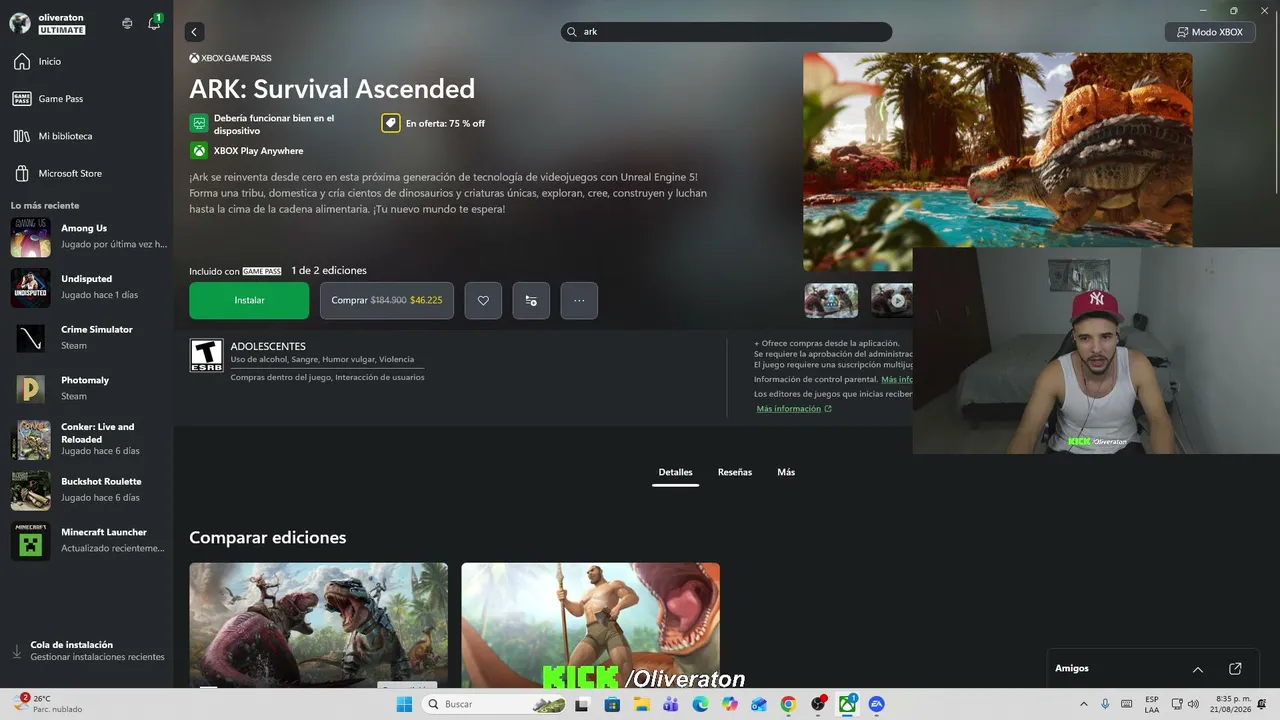
Task: Open Buckshot Roulette recent entry
Action: coord(87,490)
